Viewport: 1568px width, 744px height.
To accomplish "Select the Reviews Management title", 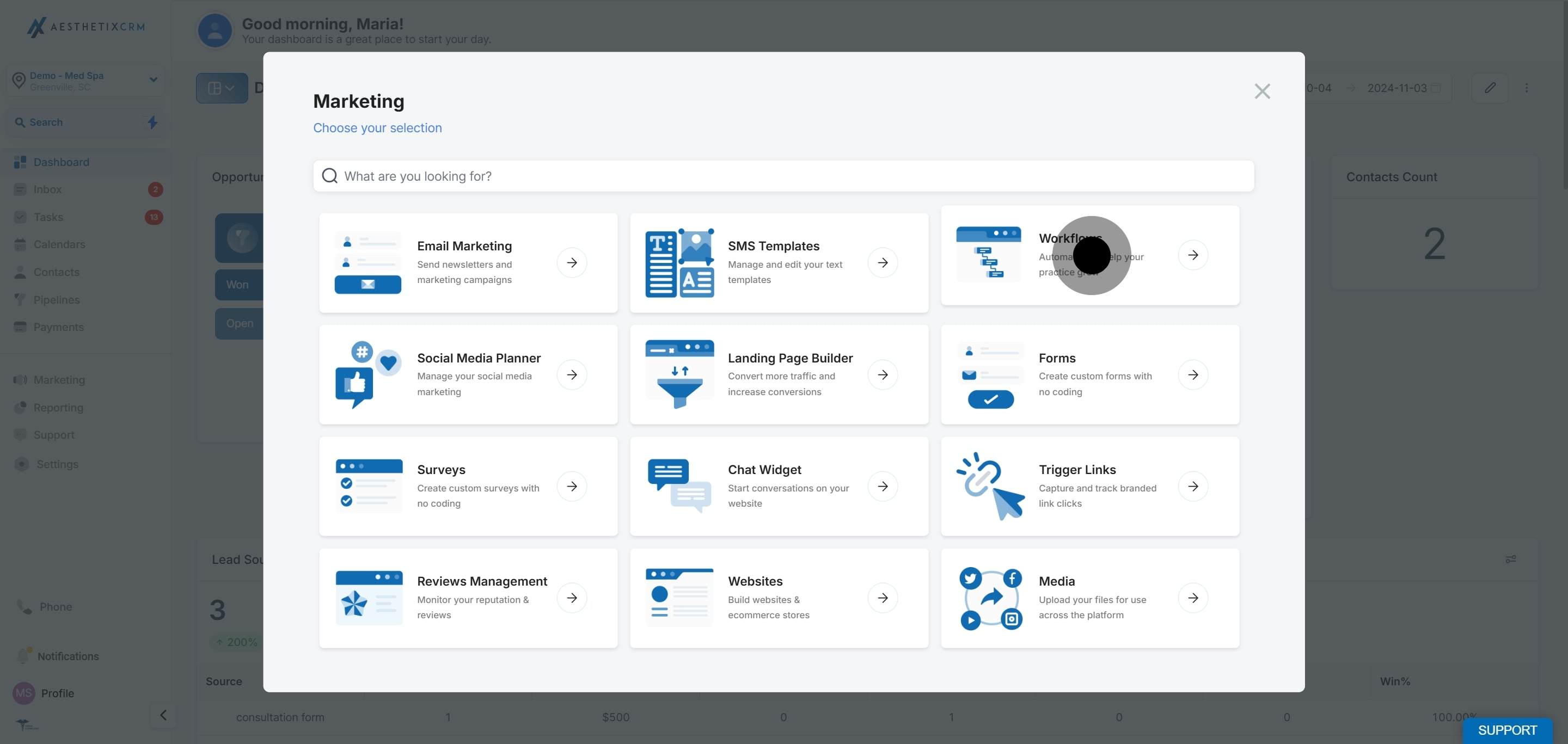I will (482, 582).
